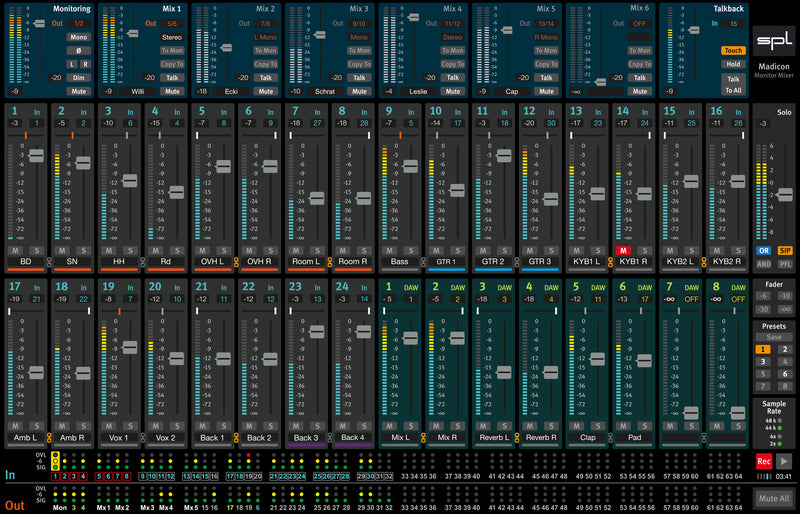Image resolution: width=800 pixels, height=514 pixels.
Task: Open the Mix L DAW 1 source selector
Action: (x=410, y=299)
